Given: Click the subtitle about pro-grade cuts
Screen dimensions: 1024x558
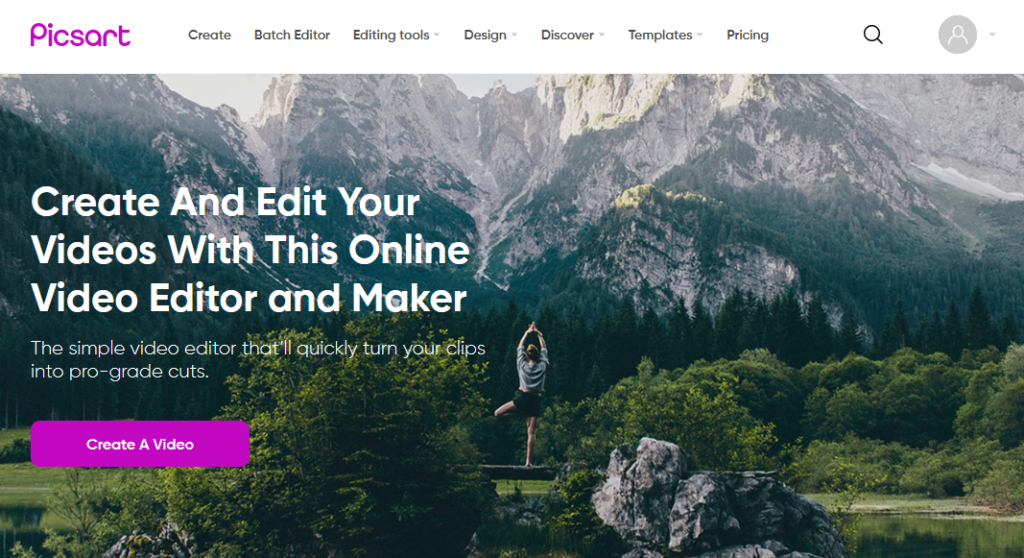Looking at the screenshot, I should coord(258,359).
